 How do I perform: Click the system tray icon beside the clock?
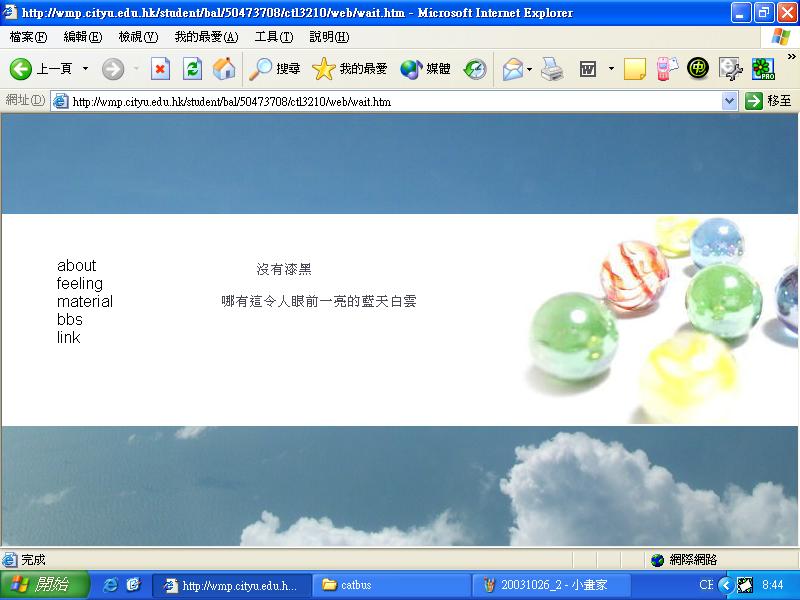(745, 585)
